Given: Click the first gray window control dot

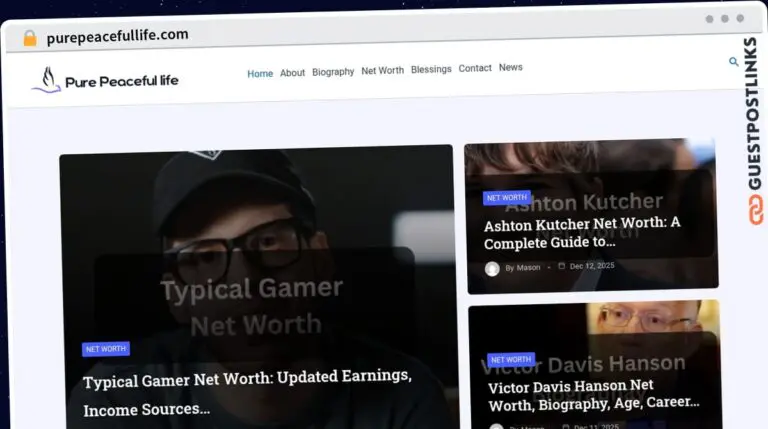Looking at the screenshot, I should pyautogui.click(x=709, y=19).
